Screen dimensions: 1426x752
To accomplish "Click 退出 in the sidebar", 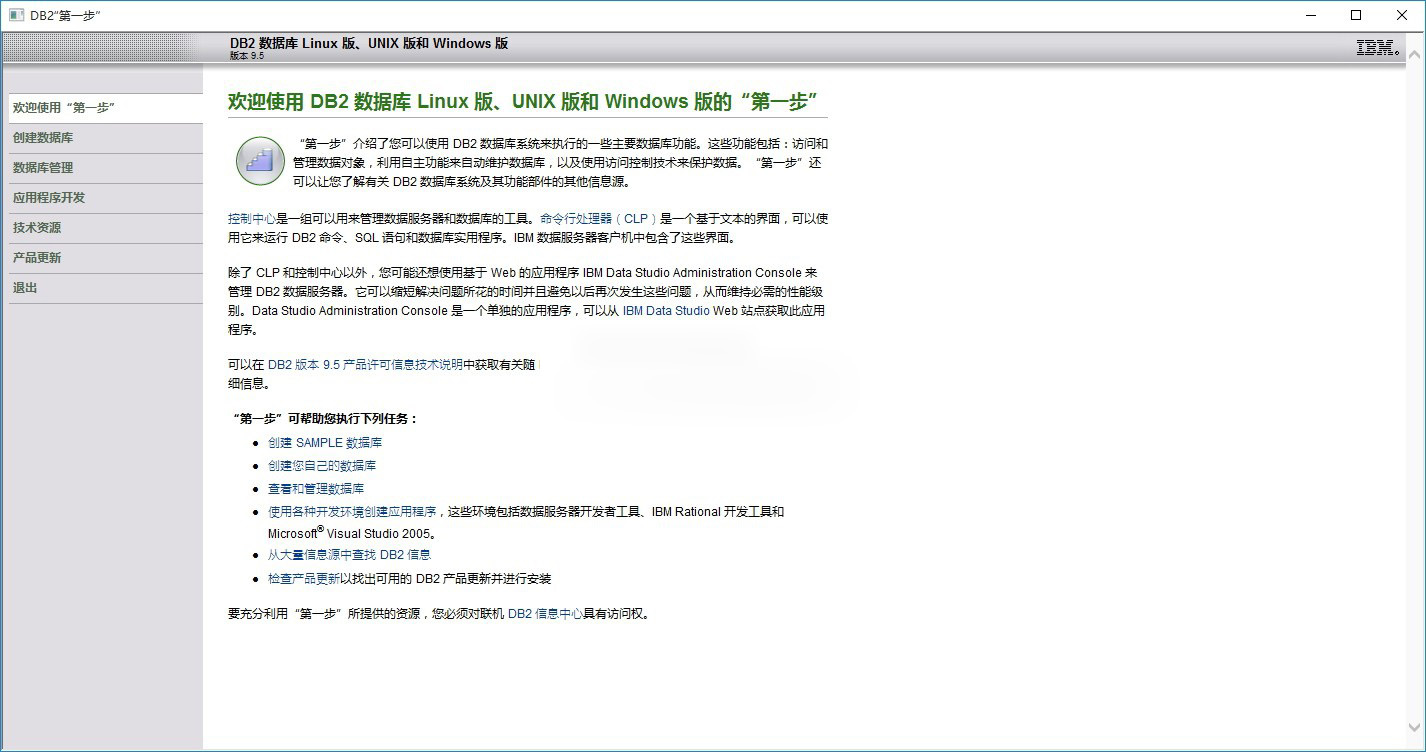I will click(105, 288).
